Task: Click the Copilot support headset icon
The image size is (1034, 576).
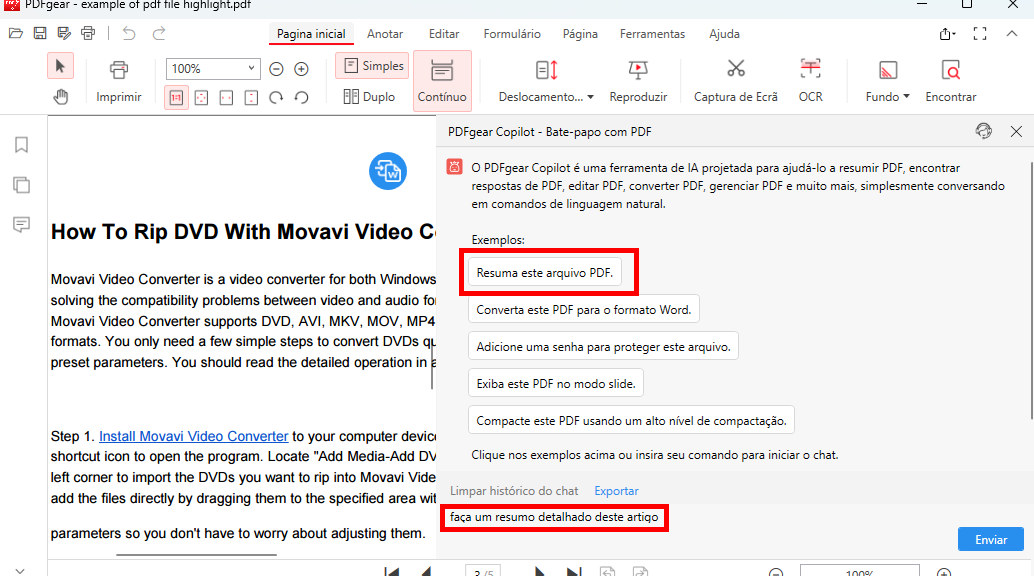Action: pyautogui.click(x=983, y=131)
